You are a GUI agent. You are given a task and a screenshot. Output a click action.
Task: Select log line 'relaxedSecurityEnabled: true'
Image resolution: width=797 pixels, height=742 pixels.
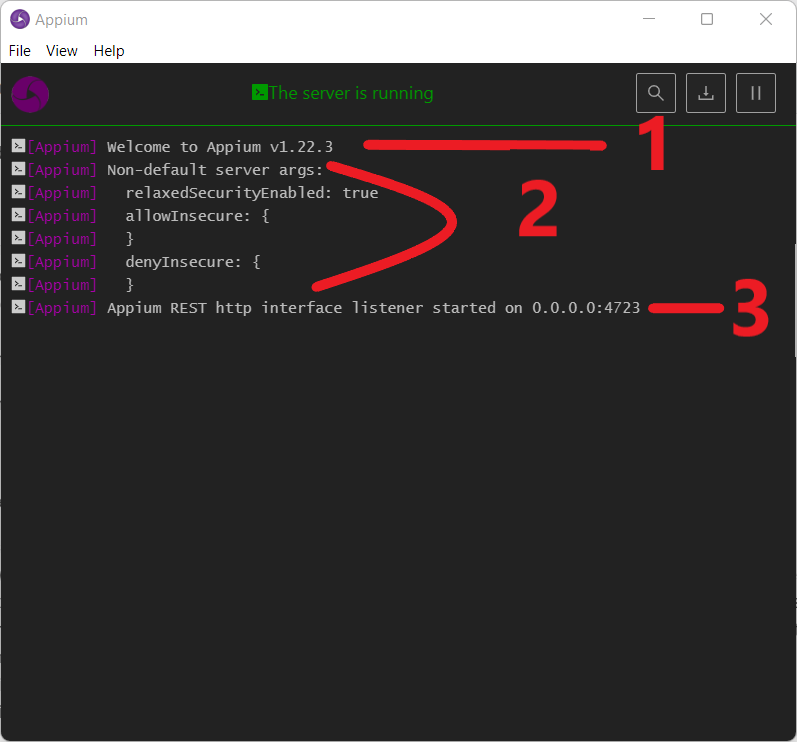[x=252, y=193]
